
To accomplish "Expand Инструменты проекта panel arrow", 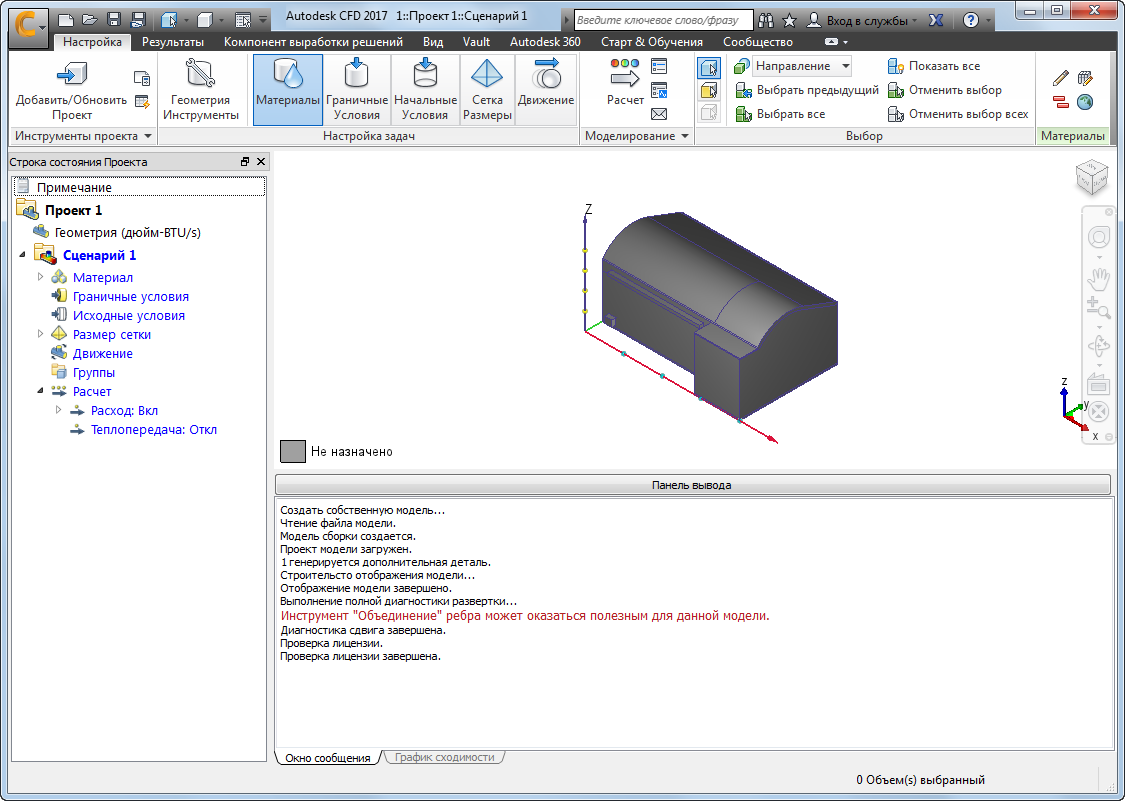I will [x=148, y=136].
